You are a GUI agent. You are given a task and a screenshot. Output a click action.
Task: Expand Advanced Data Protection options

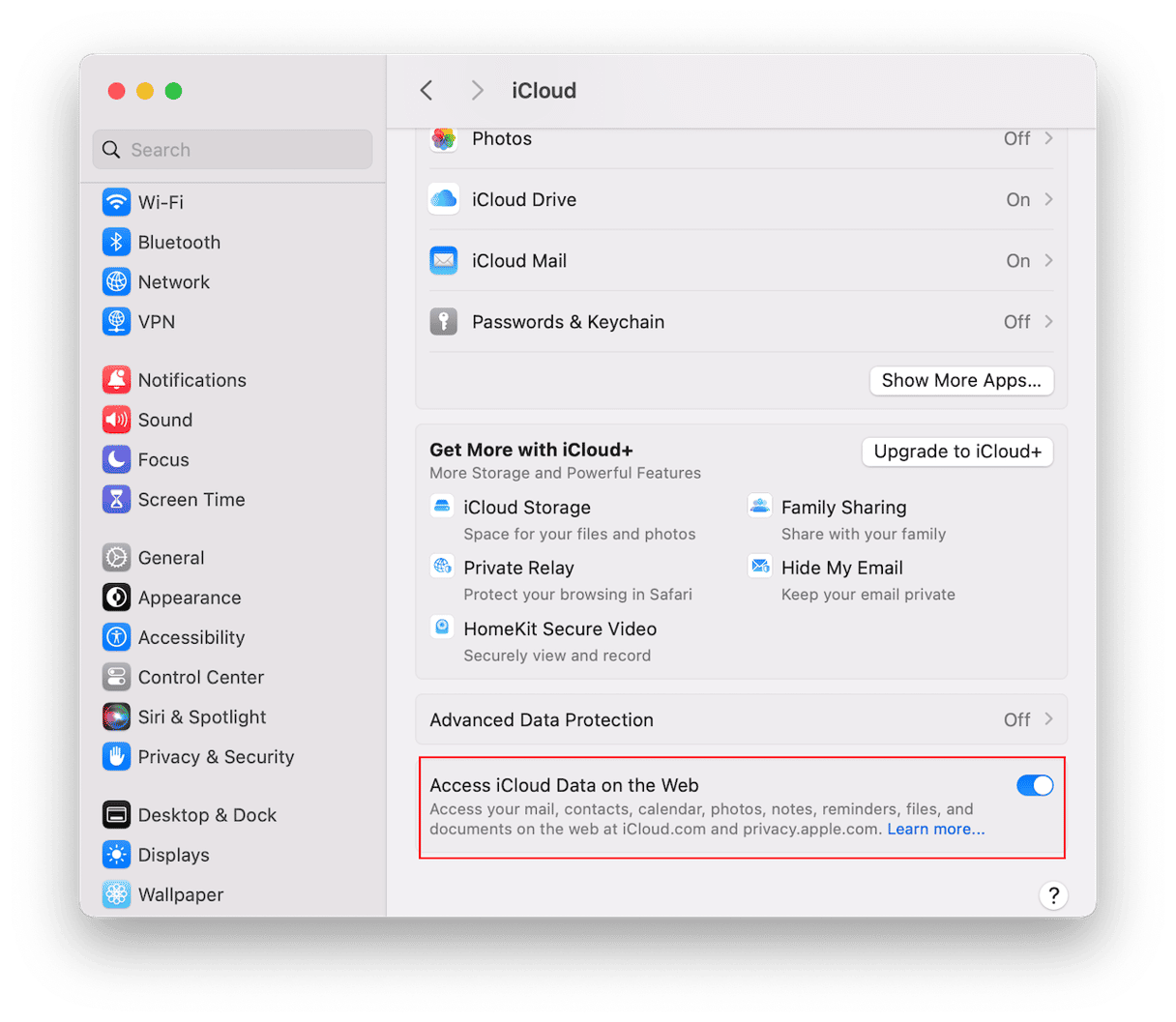[1049, 719]
